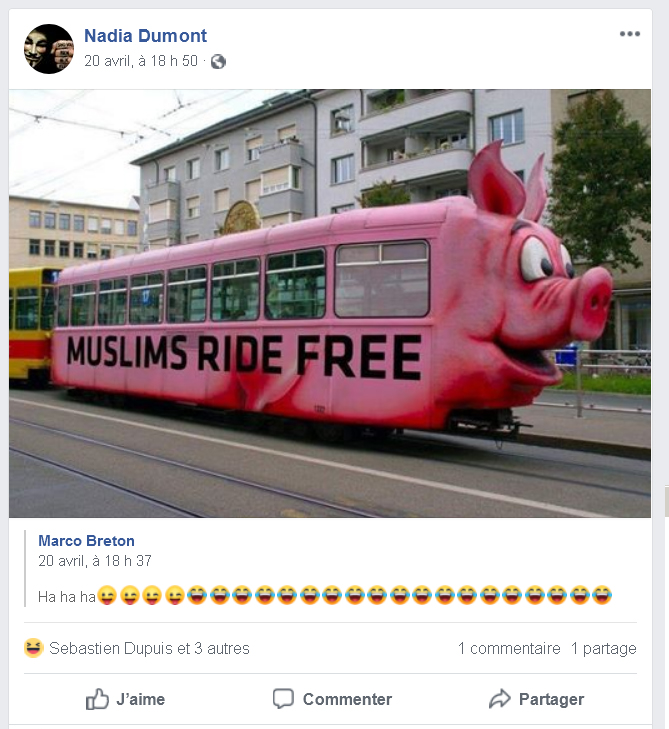Open Nadia Dumont's profile name link

146,35
